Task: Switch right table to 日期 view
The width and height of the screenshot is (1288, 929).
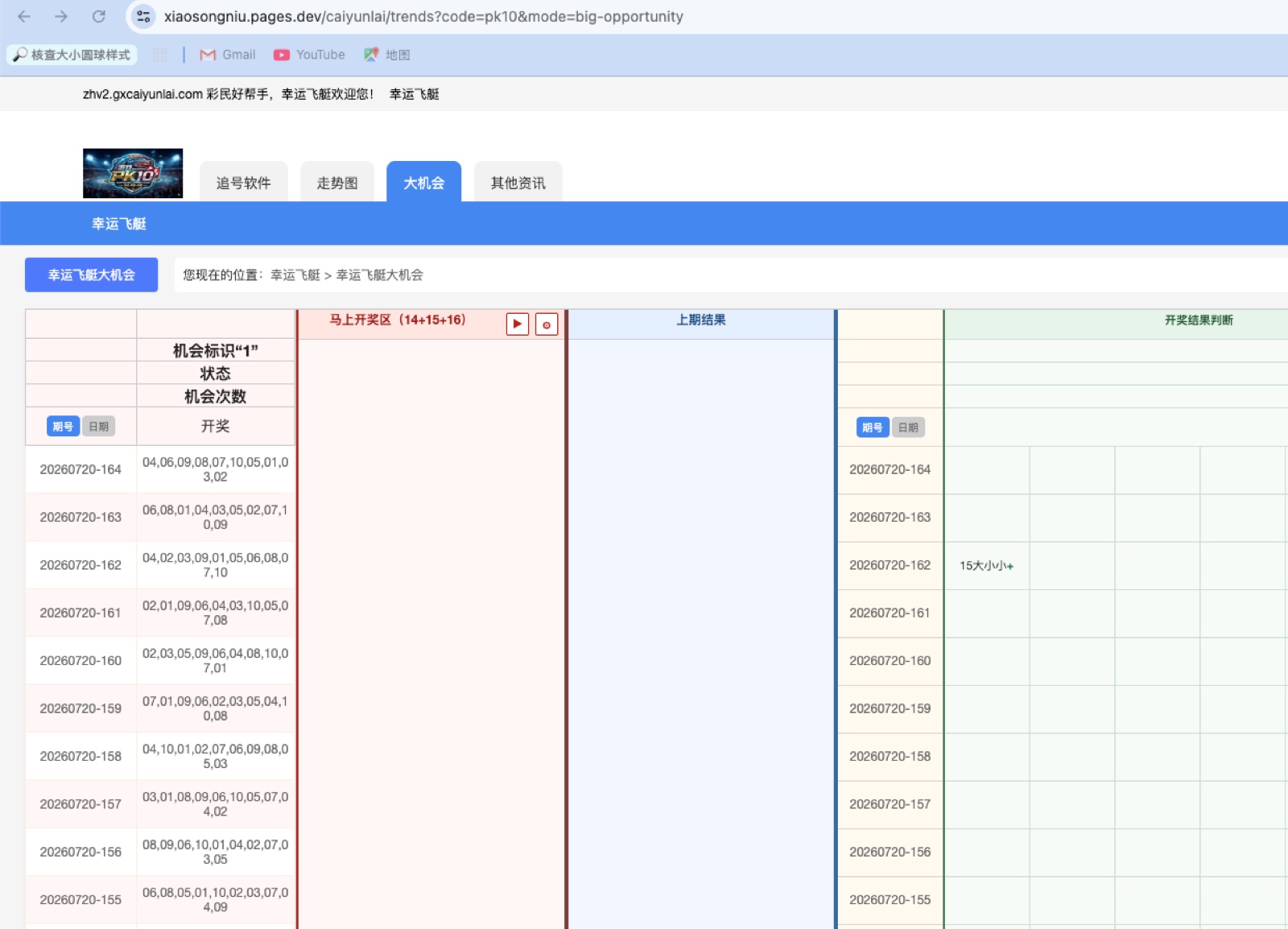Action: [x=908, y=427]
